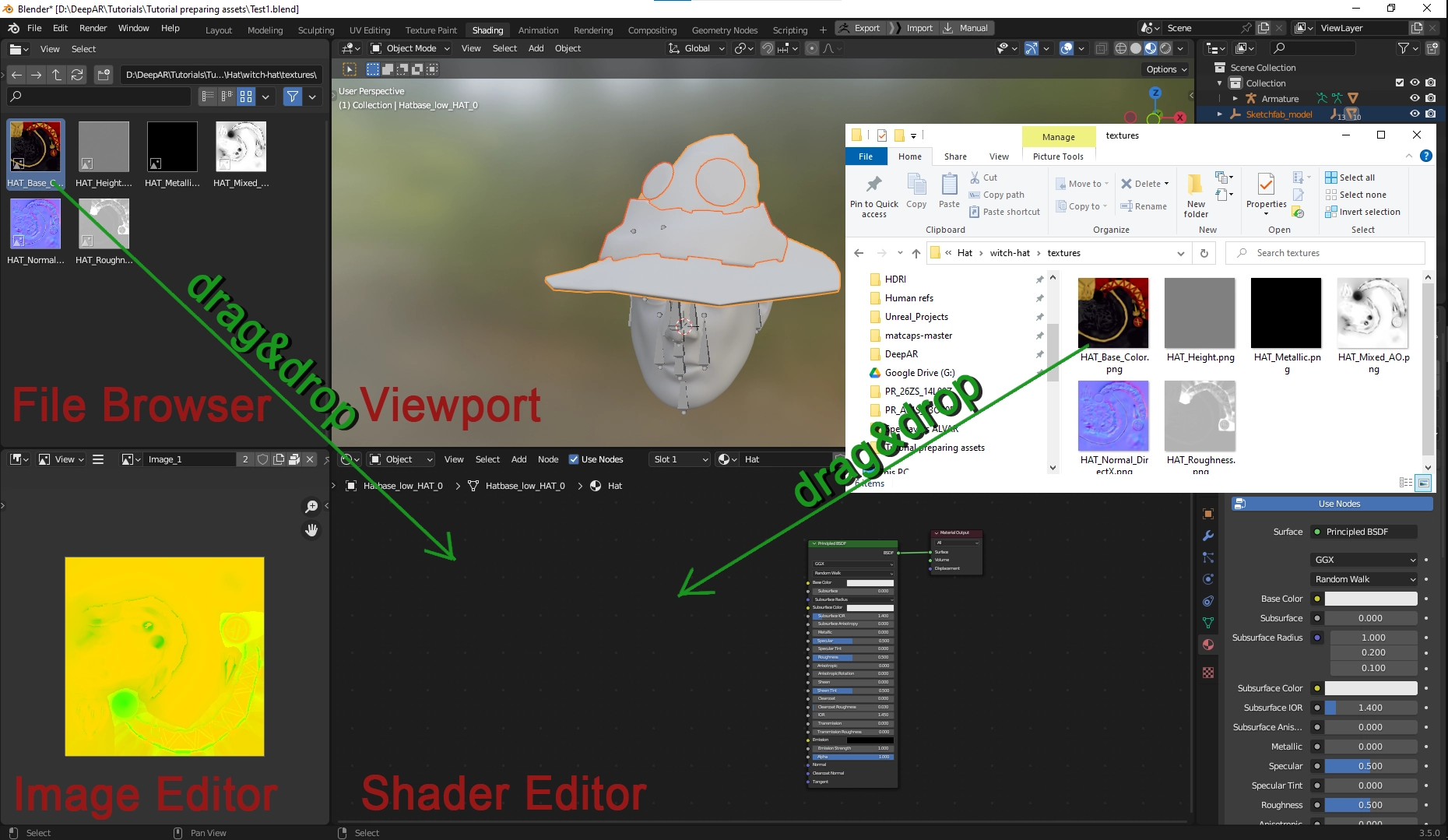Screen dimensions: 1448x840
Task: Open Slot 1 dropdown in Shader Editor
Action: [x=680, y=459]
